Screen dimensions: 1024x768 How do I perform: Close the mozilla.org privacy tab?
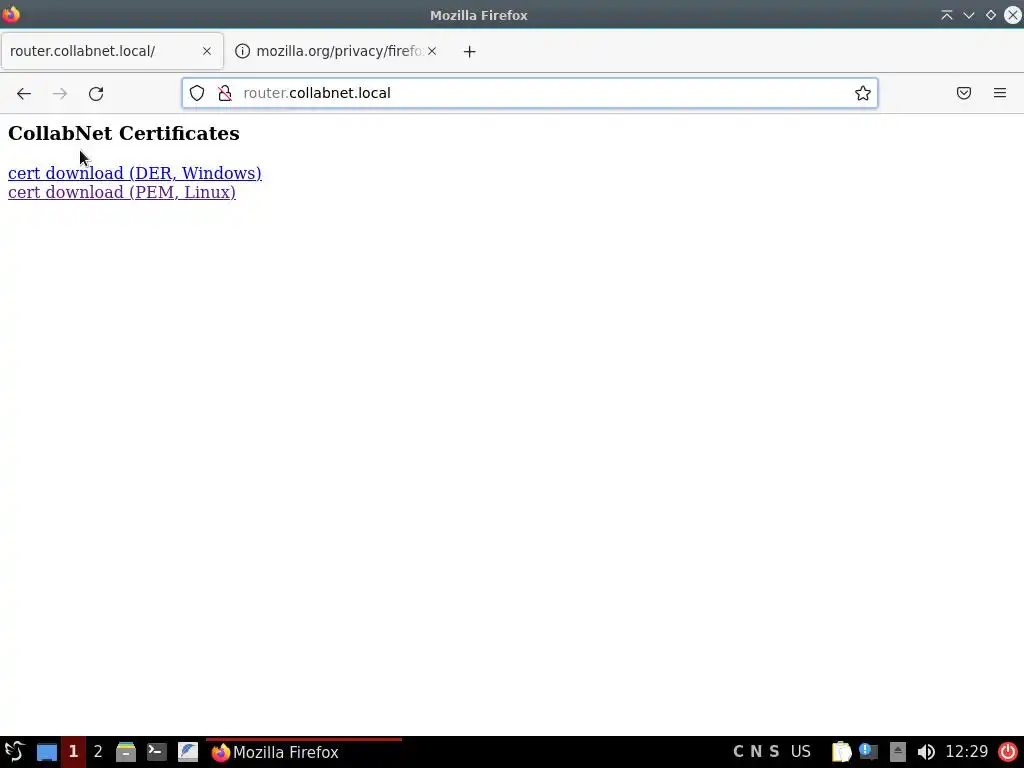[x=432, y=51]
